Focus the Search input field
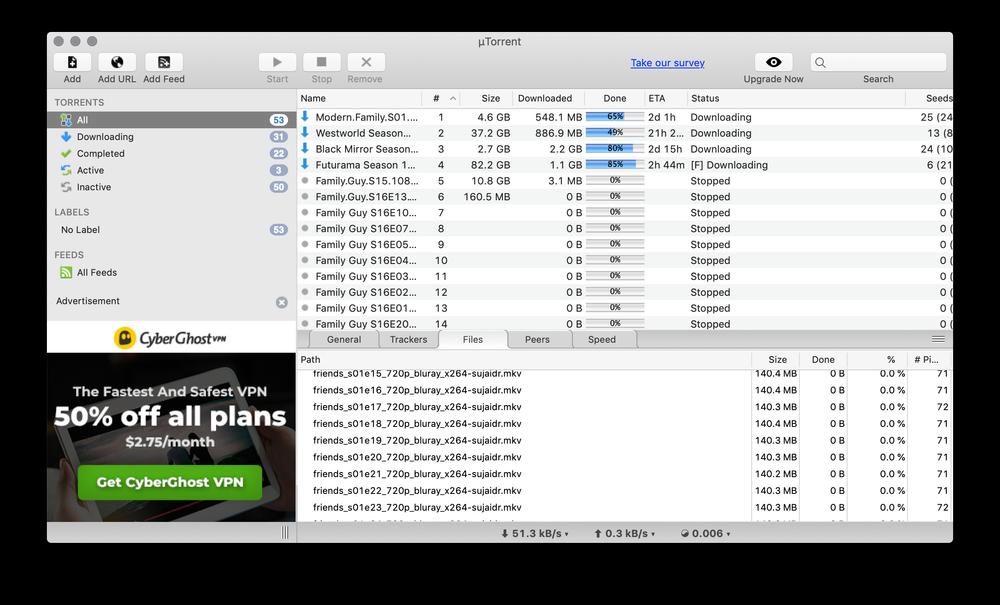The image size is (1000, 605). [x=878, y=62]
